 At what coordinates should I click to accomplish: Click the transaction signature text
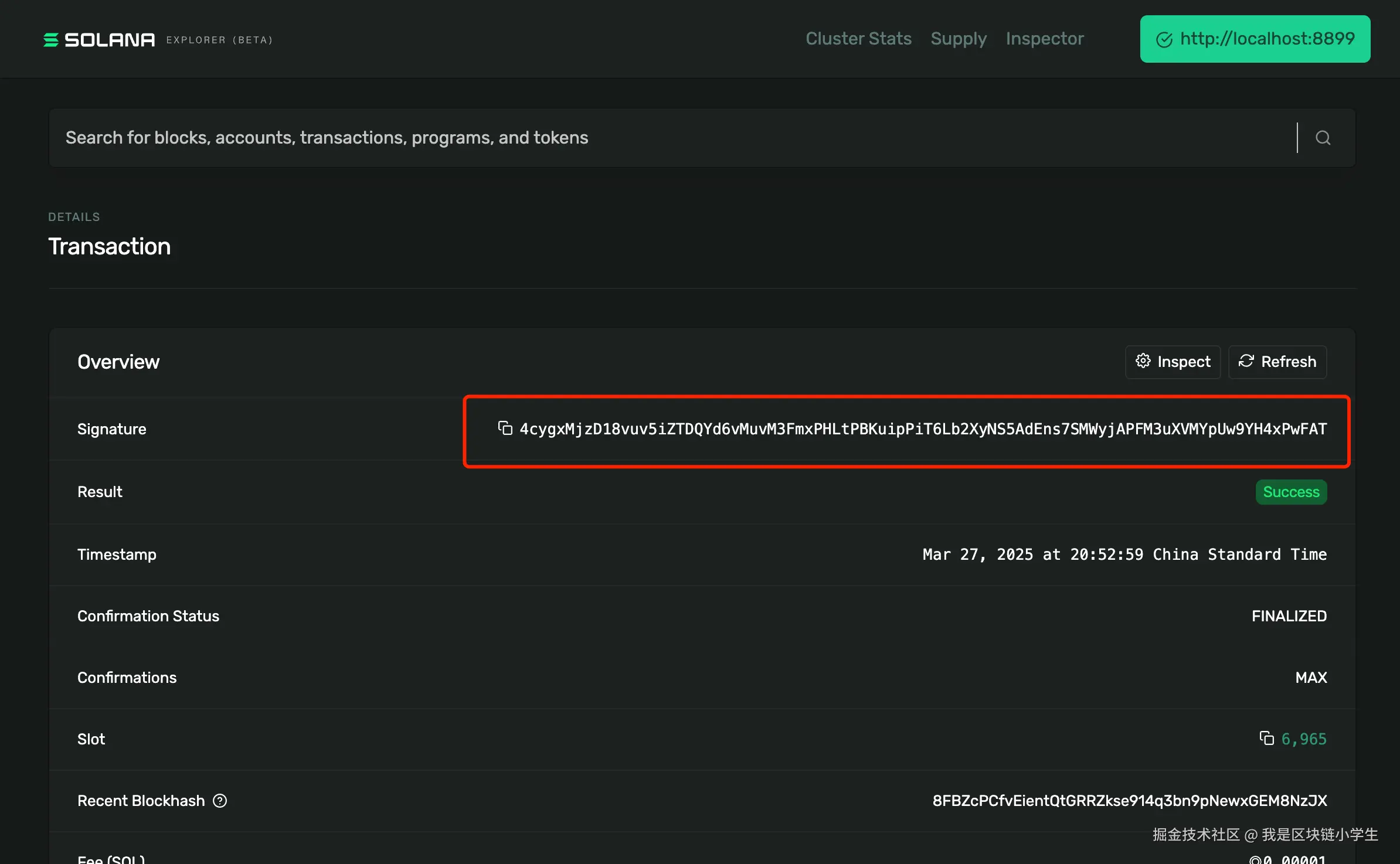pyautogui.click(x=923, y=429)
